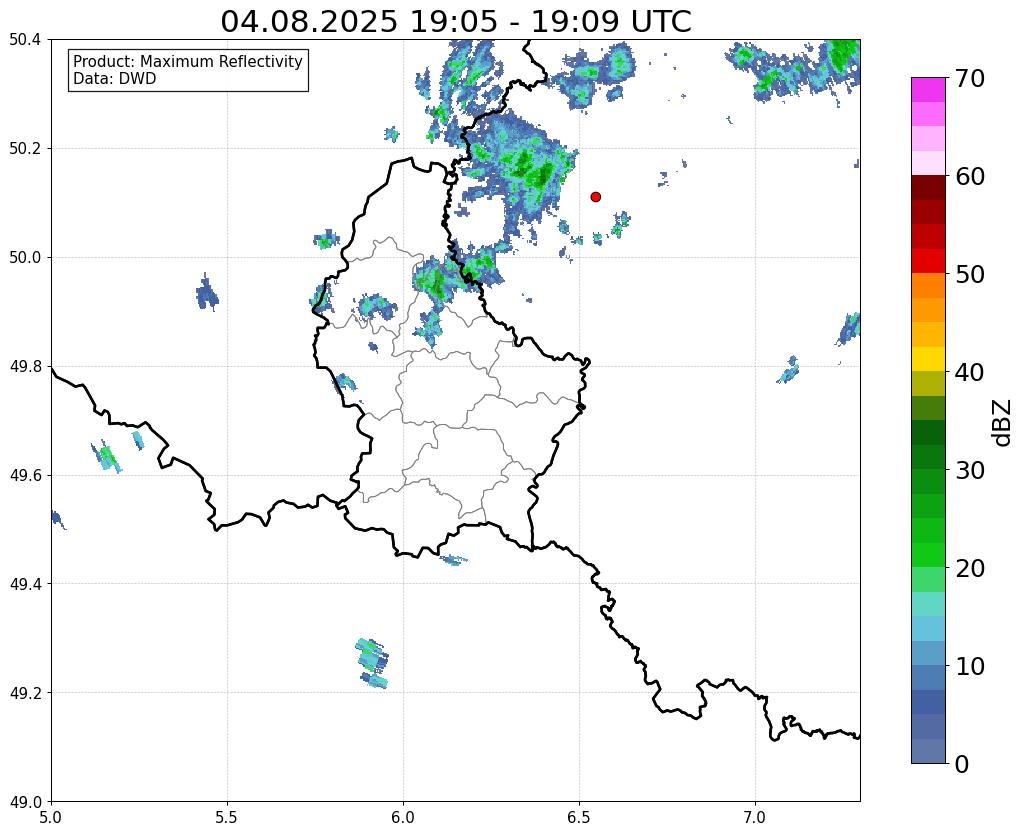Image resolution: width=1023 pixels, height=834 pixels.
Task: Click the dark green colorbar segment near 30
Action: pos(928,457)
